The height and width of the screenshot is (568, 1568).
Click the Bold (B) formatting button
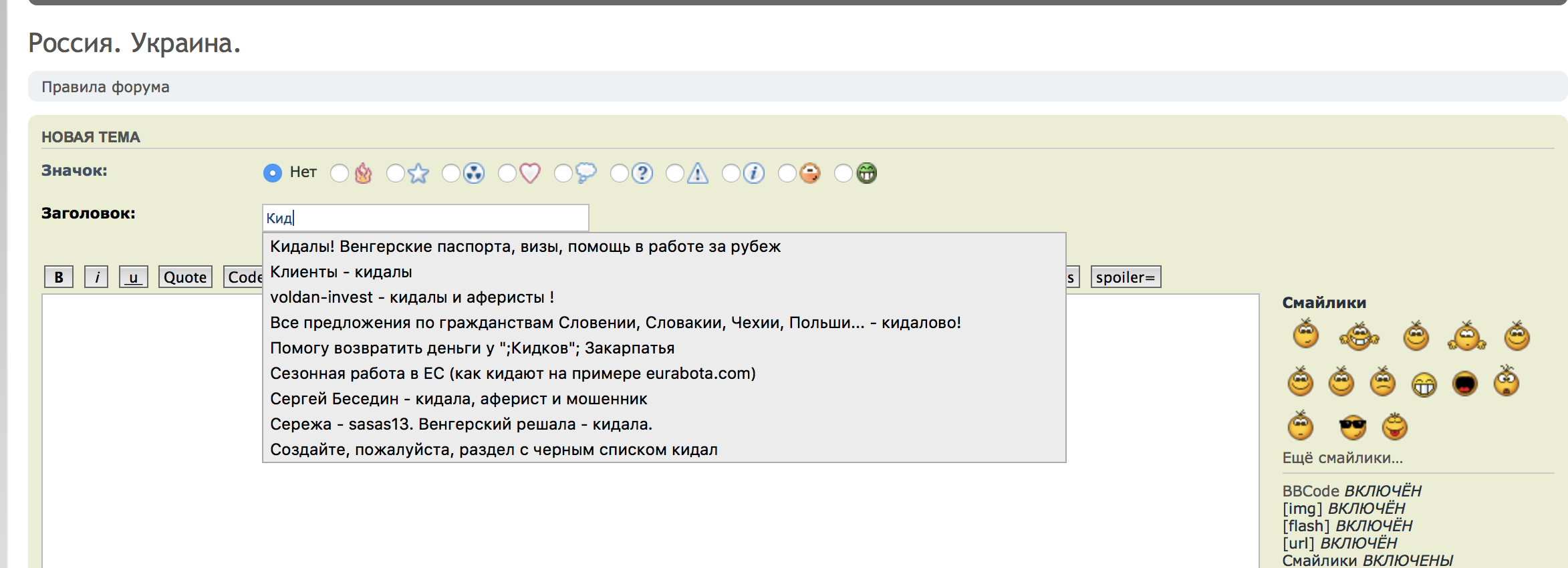tap(59, 277)
